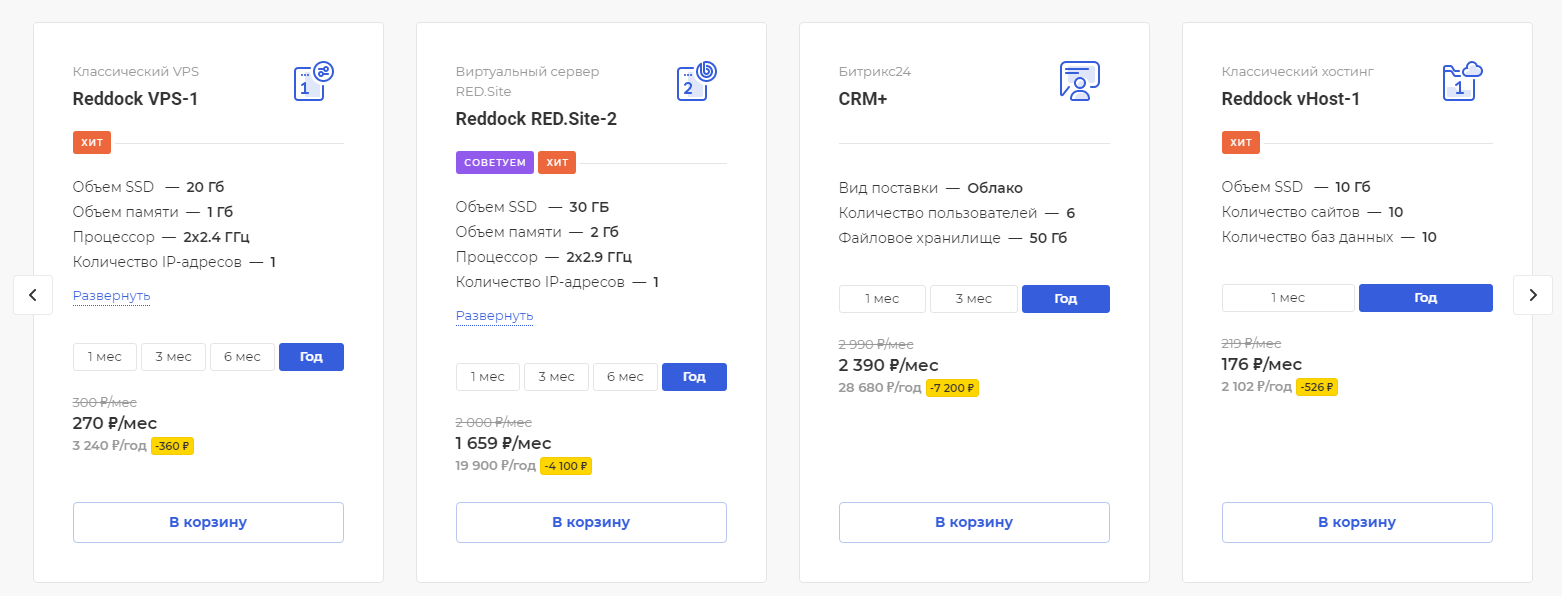Viewport: 1562px width, 596px height.
Task: Add Reddock vHost-1 to cart
Action: point(1357,522)
